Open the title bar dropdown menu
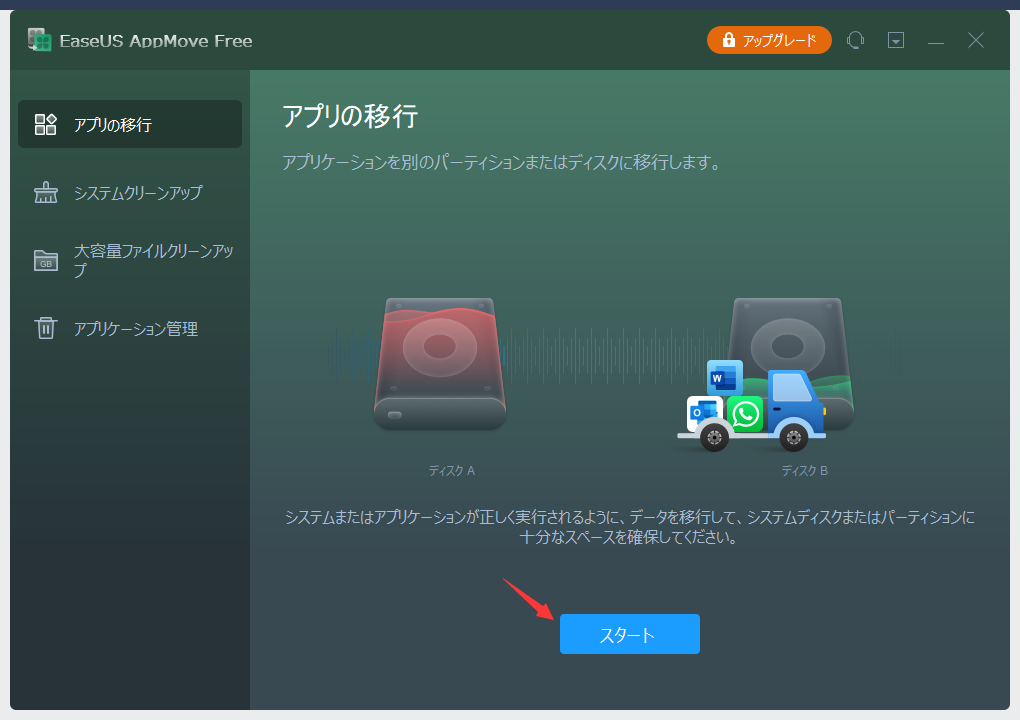This screenshot has width=1020, height=720. [x=896, y=40]
